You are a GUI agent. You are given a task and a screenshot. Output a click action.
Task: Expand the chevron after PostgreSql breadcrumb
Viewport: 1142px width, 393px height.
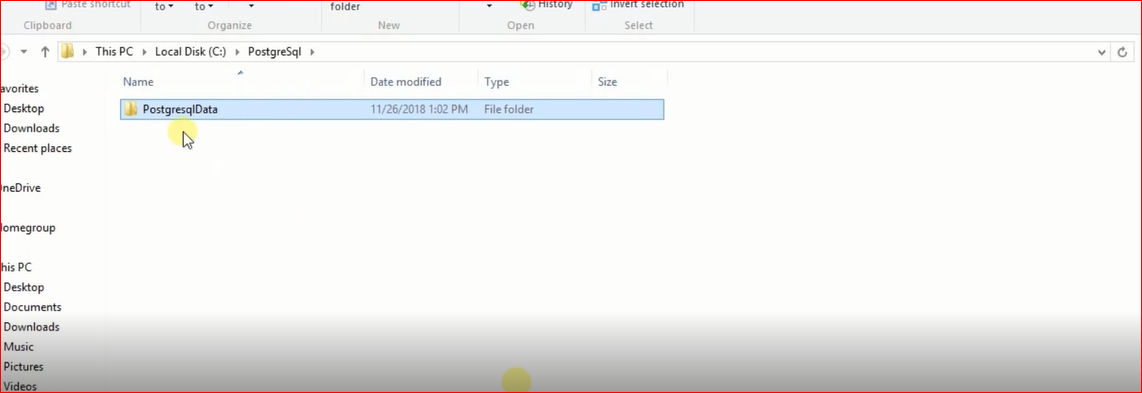tap(312, 52)
